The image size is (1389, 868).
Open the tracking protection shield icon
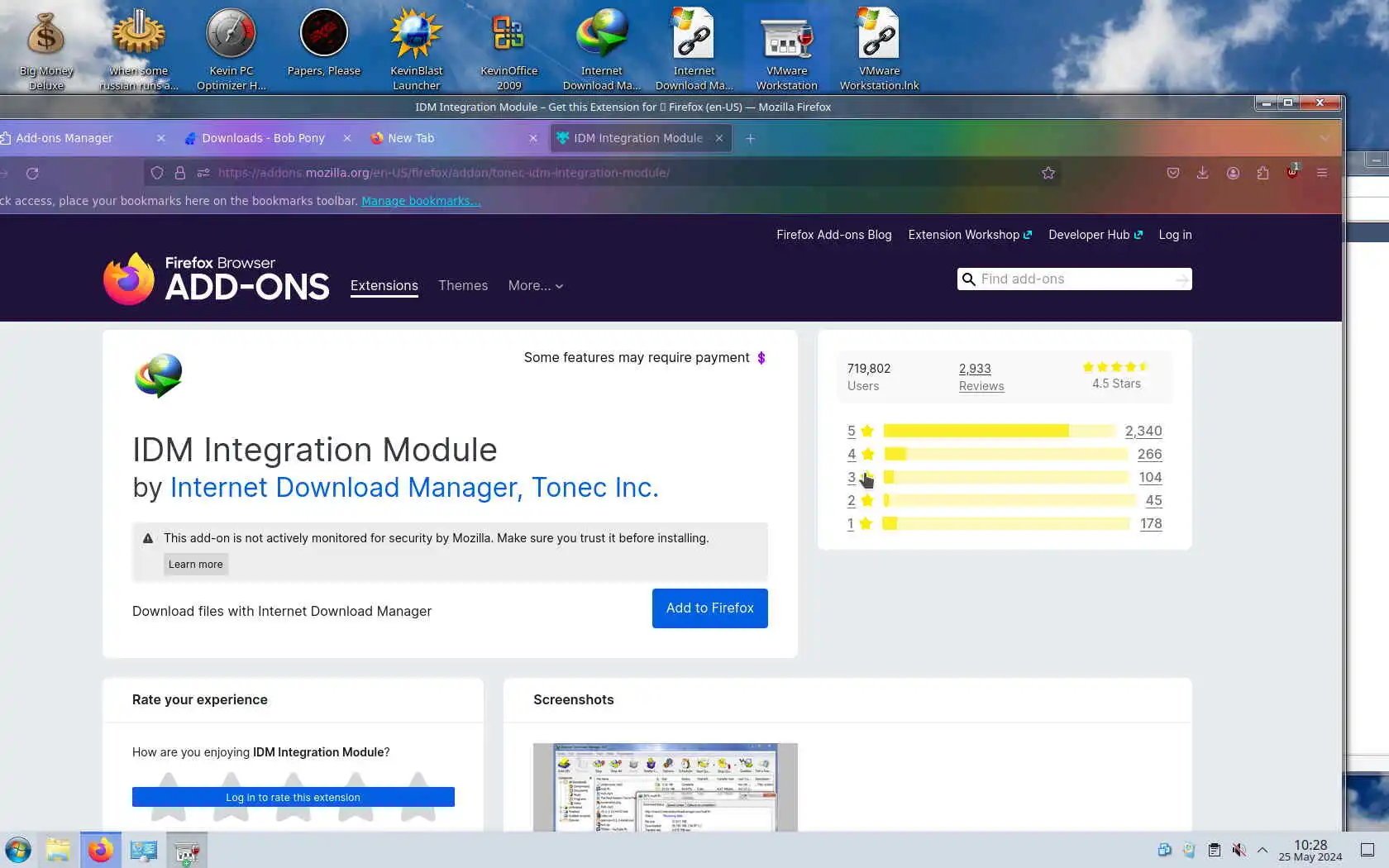157,173
